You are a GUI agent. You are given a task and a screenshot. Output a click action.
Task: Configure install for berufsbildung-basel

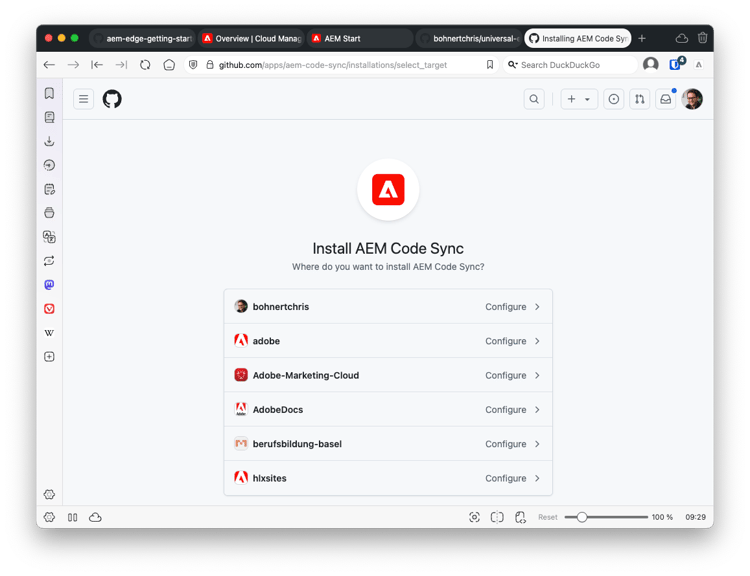(x=388, y=444)
